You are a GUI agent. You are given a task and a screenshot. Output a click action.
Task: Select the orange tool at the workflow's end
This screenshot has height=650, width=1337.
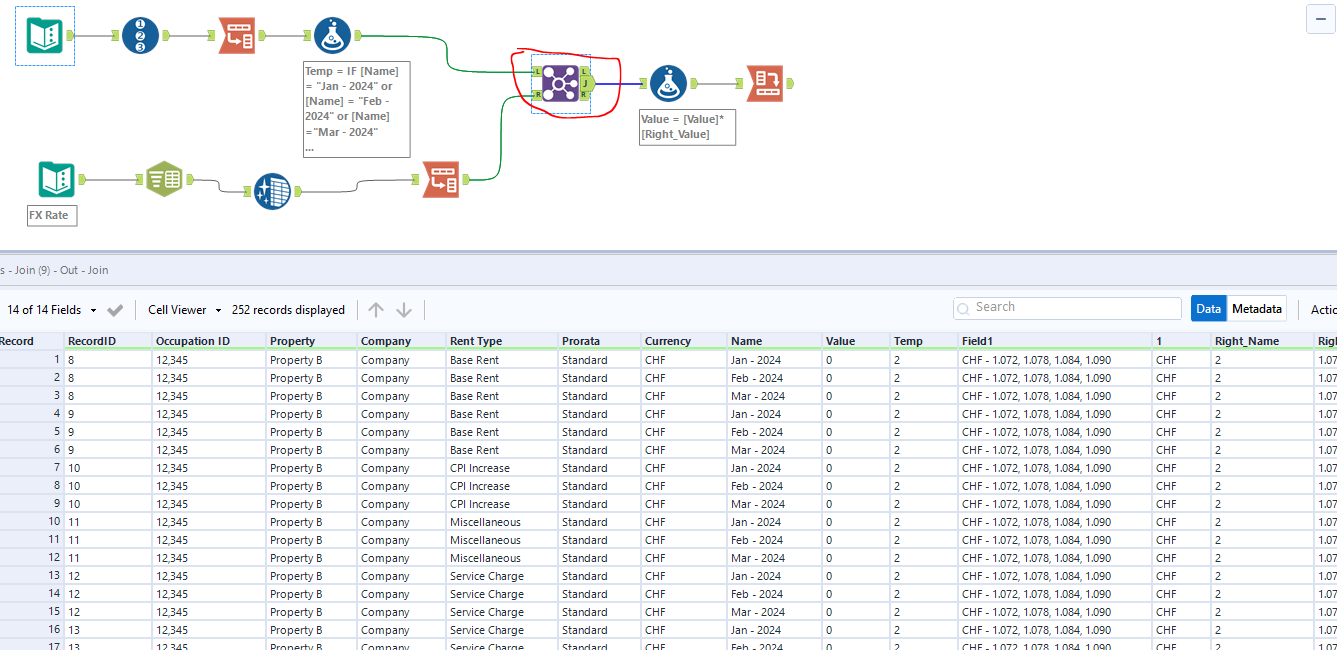(765, 83)
